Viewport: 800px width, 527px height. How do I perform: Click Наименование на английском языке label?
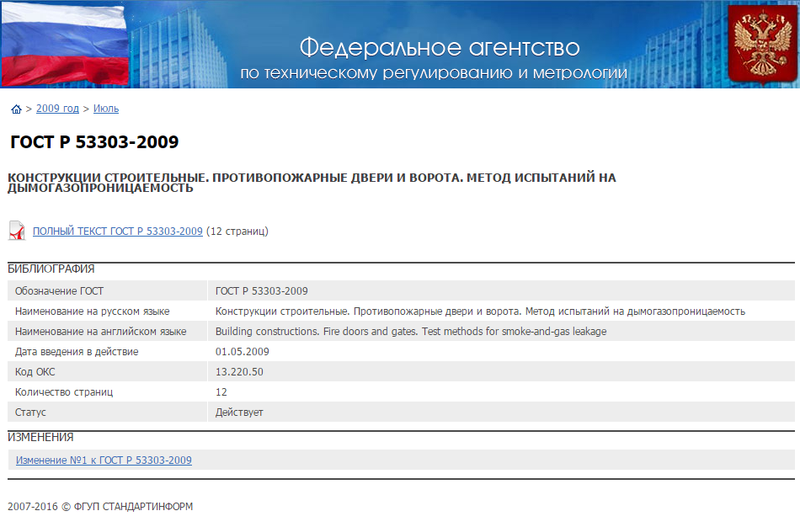(101, 332)
